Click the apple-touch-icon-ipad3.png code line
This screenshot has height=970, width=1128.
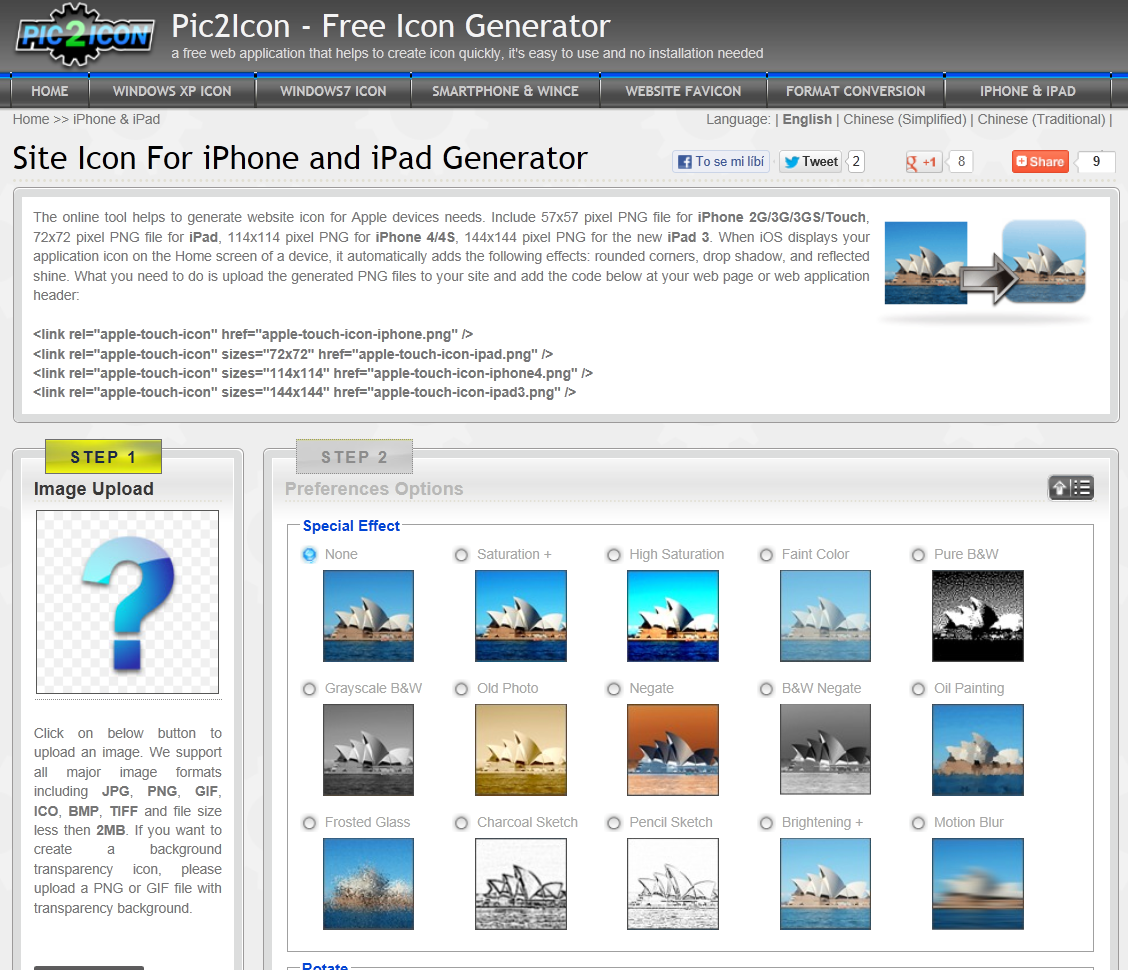(x=304, y=392)
